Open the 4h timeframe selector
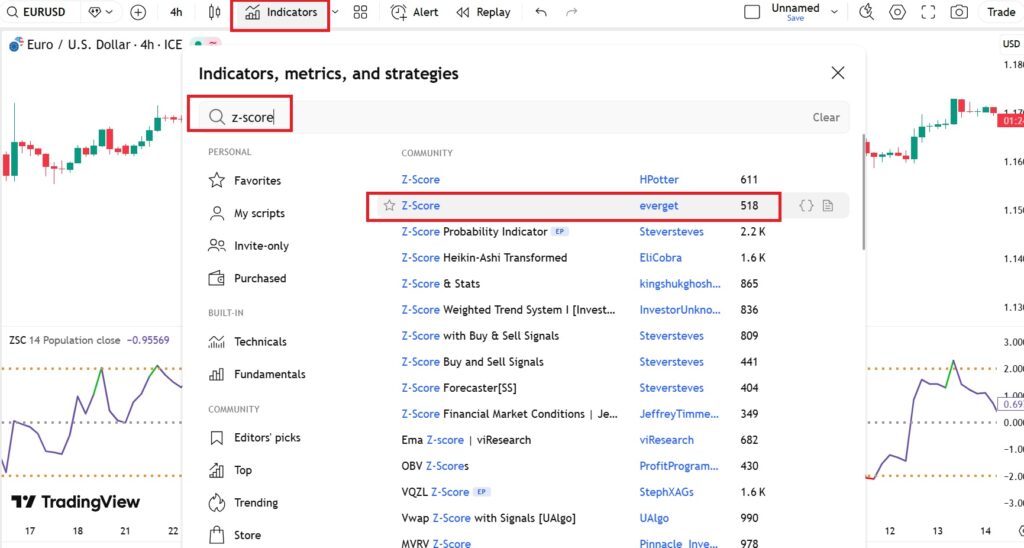1024x548 pixels. click(x=176, y=12)
